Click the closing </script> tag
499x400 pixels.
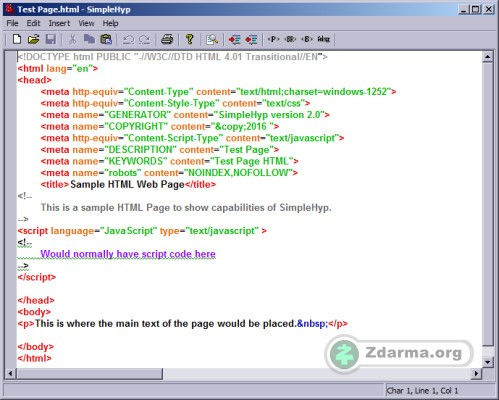coord(37,277)
